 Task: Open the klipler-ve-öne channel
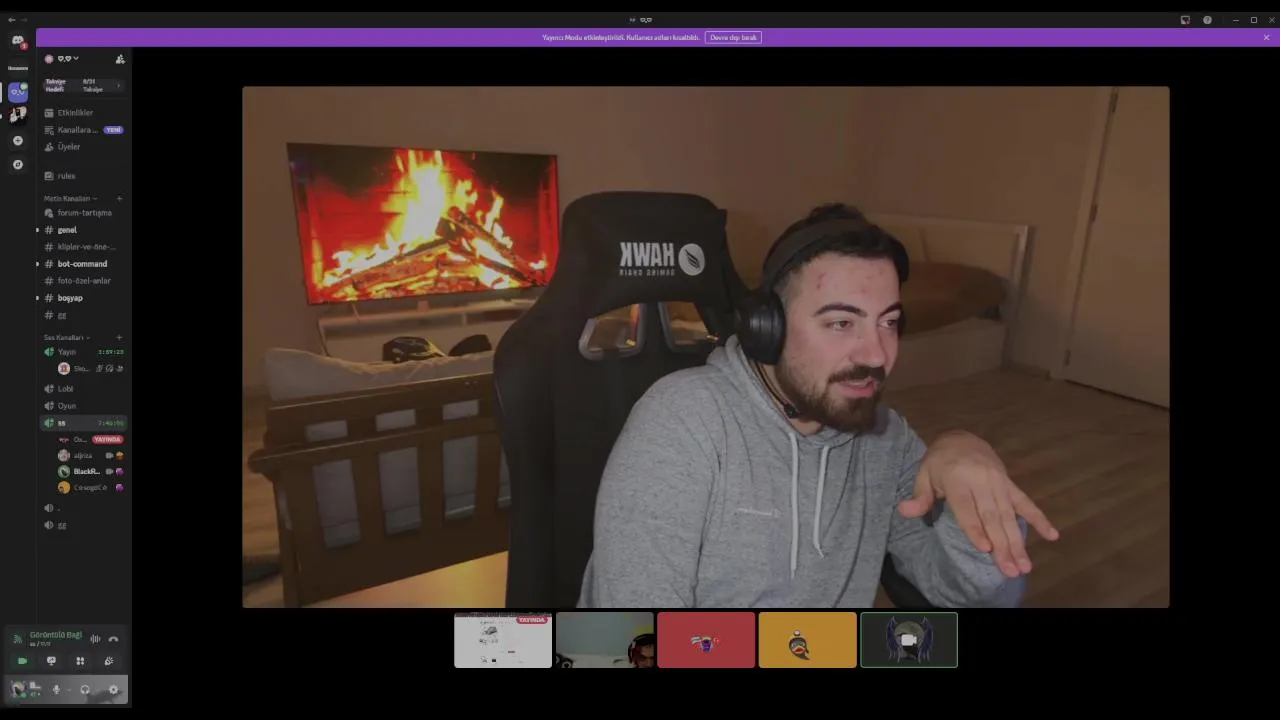[83, 247]
